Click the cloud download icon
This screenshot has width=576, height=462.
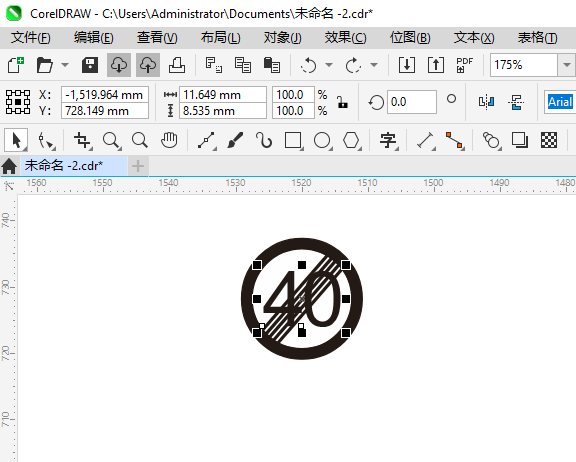pos(119,65)
